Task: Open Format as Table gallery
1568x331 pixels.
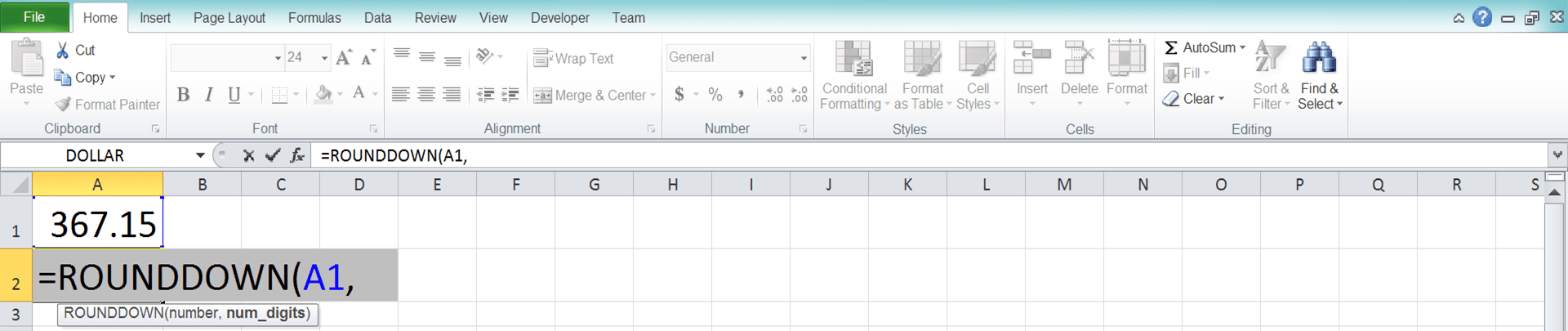Action: coord(923,75)
